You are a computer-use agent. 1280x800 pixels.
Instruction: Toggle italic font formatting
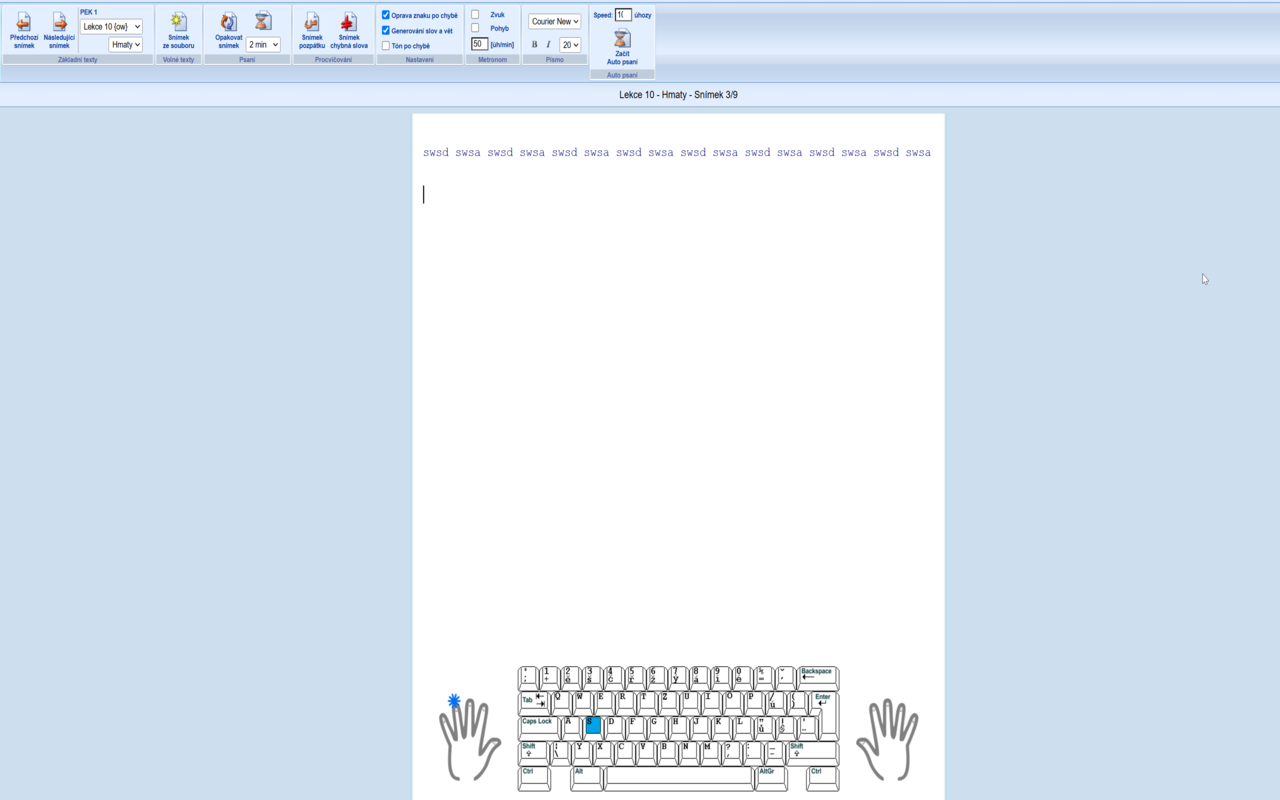(548, 45)
